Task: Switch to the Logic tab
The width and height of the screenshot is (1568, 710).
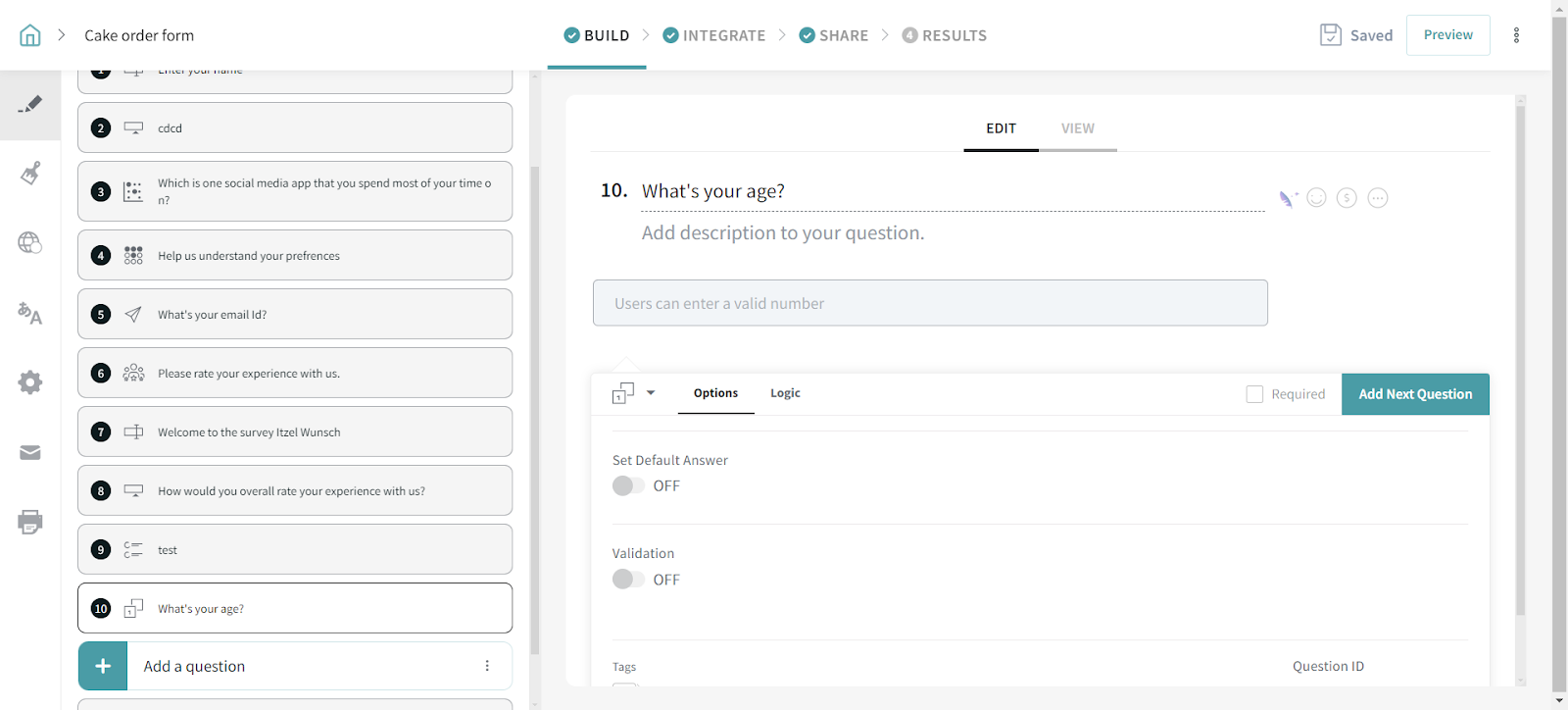Action: click(x=785, y=393)
